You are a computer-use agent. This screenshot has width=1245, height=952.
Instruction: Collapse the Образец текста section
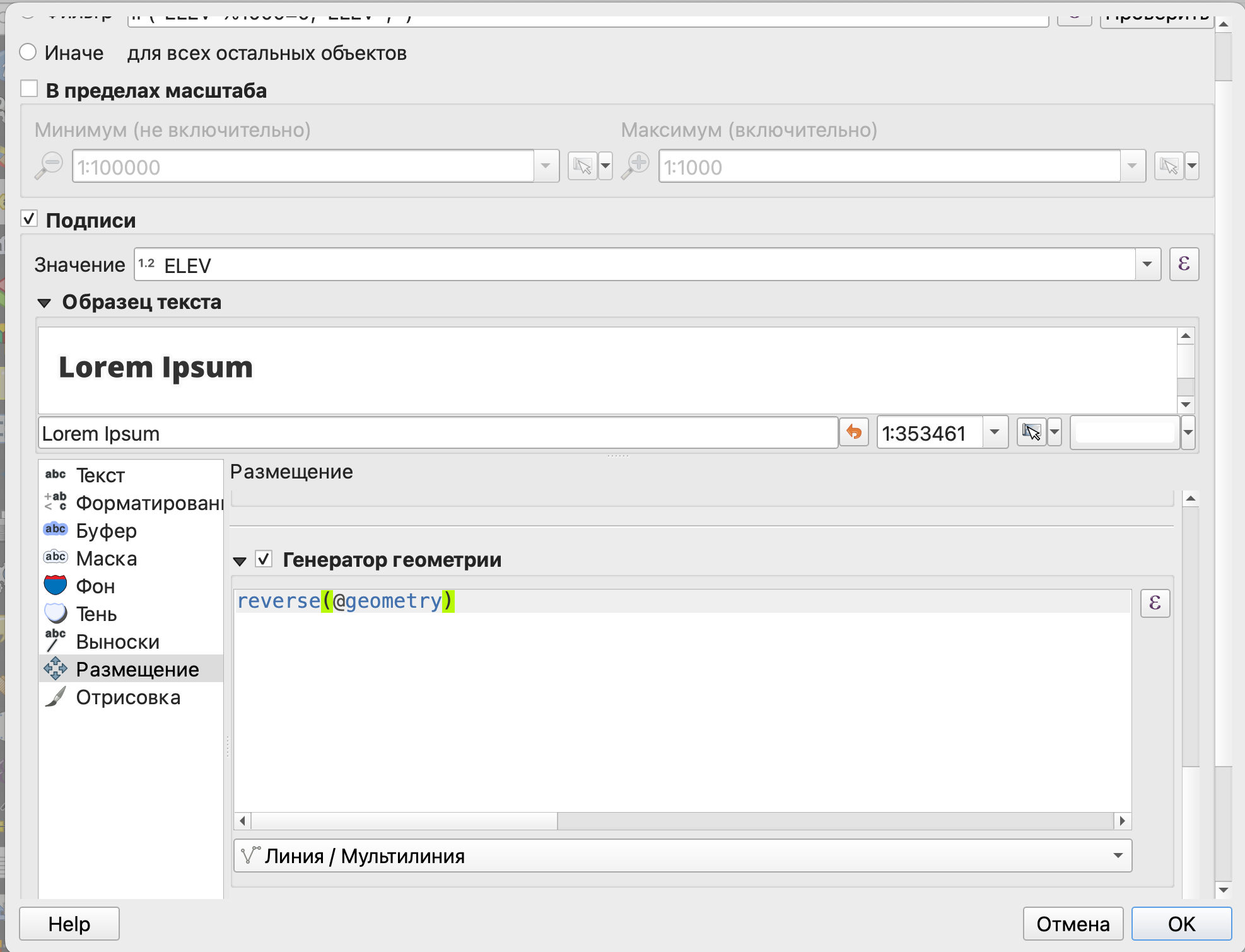[44, 303]
